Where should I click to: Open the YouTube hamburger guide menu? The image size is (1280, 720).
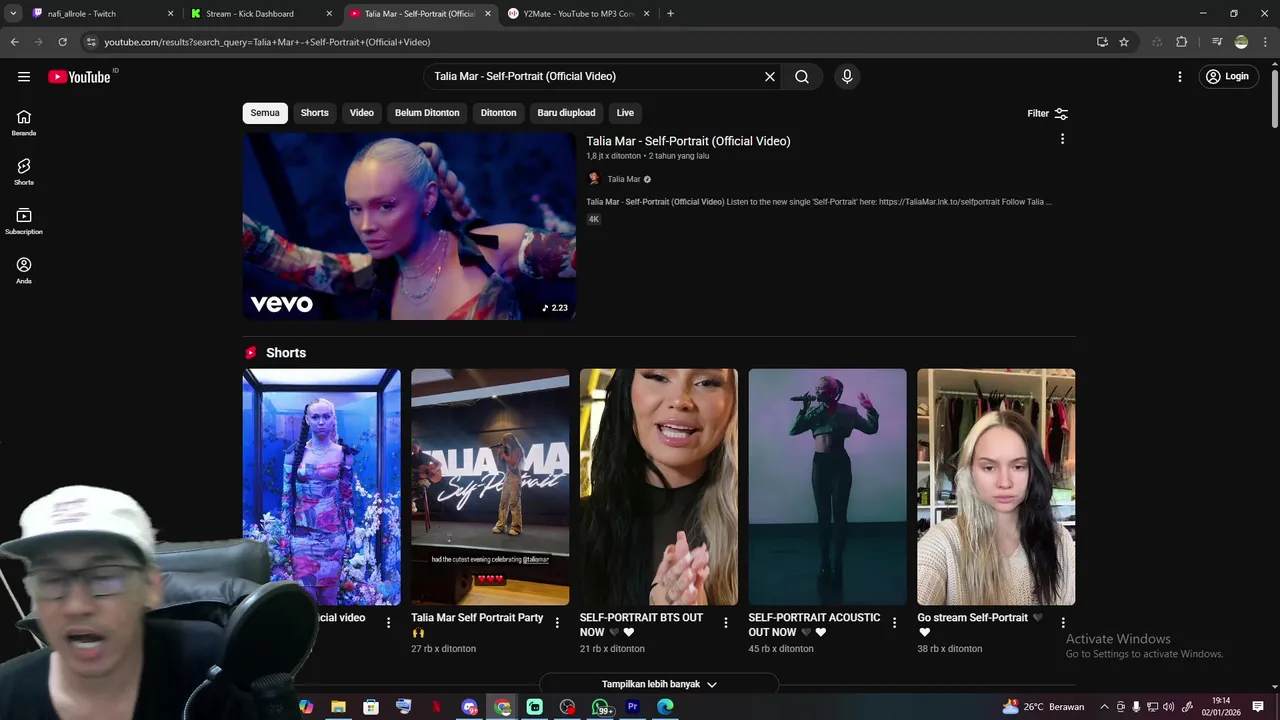pyautogui.click(x=24, y=76)
